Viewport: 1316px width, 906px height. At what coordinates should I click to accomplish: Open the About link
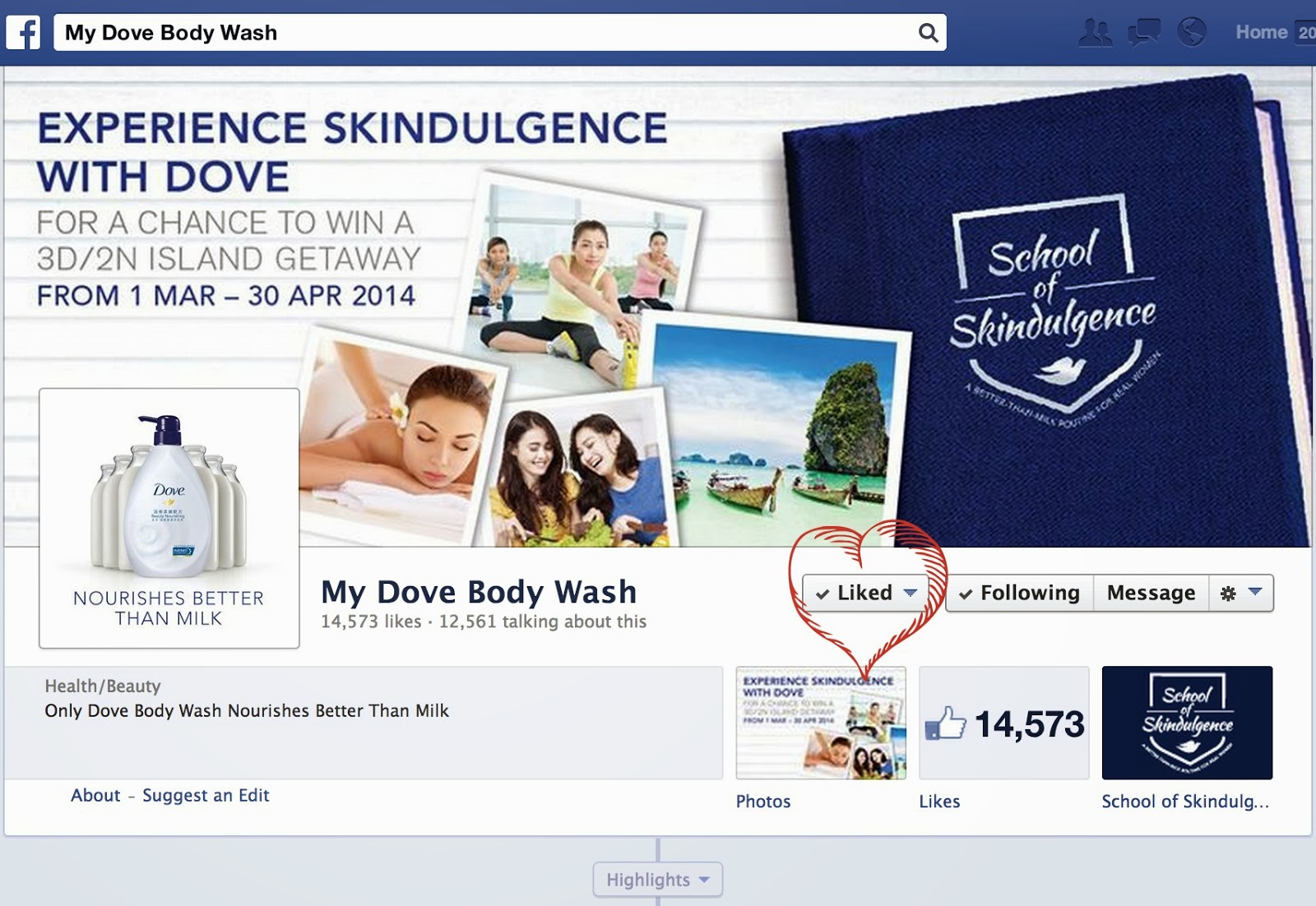tap(95, 795)
